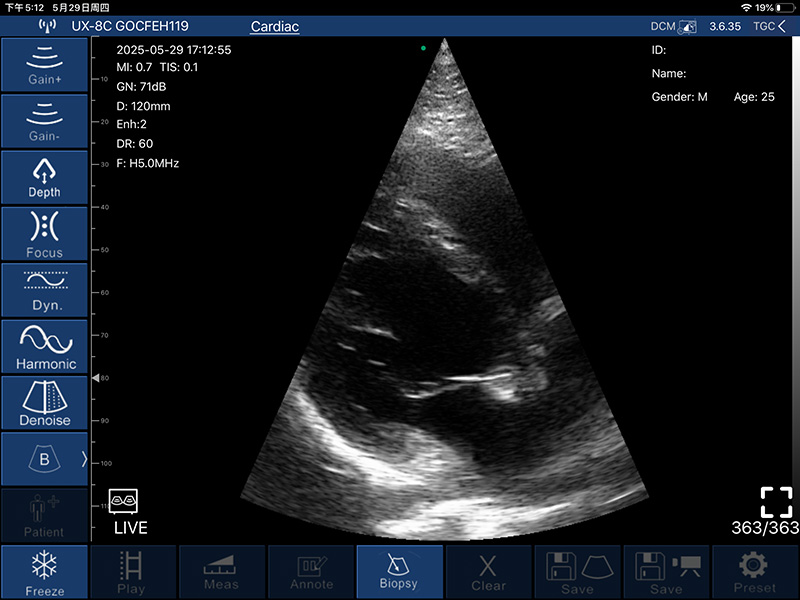Freeze the live ultrasound image
The width and height of the screenshot is (800, 600).
[x=44, y=572]
